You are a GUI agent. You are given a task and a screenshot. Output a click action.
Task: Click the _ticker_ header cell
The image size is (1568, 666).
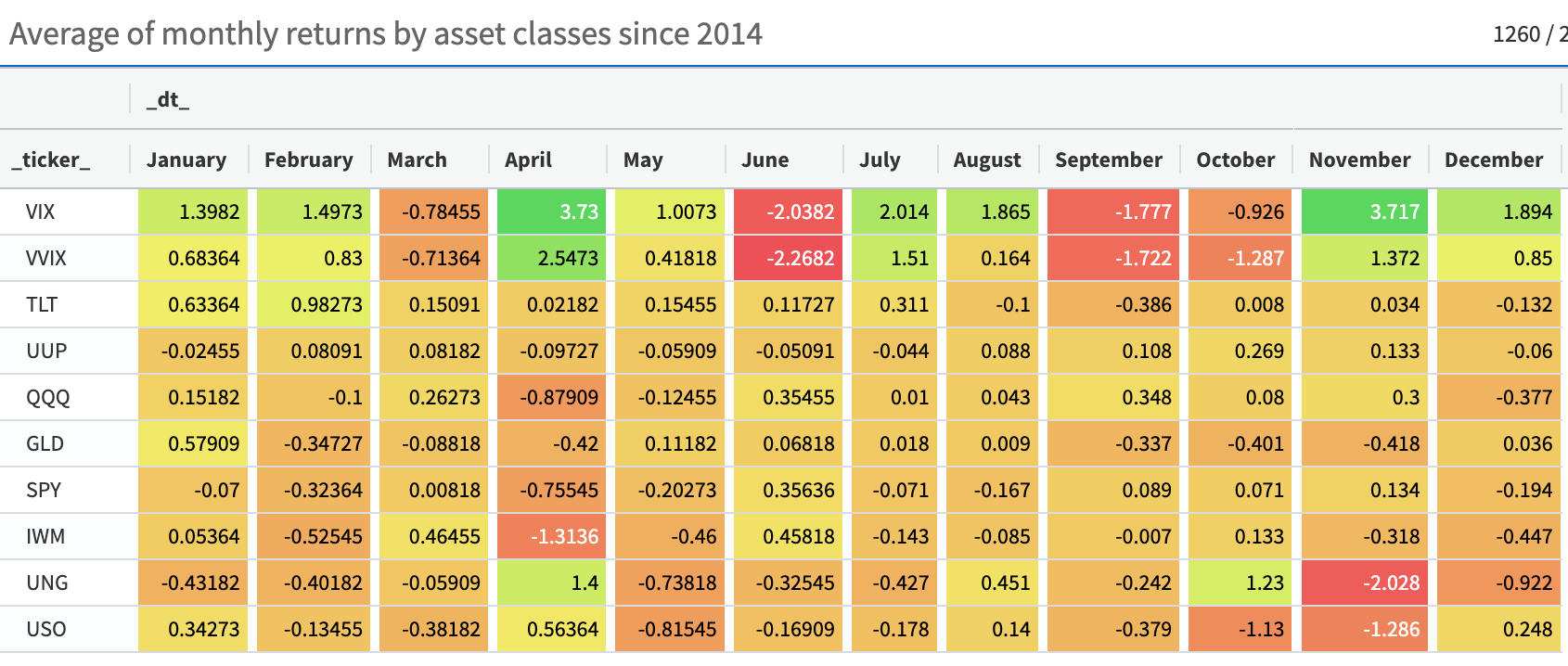[51, 160]
